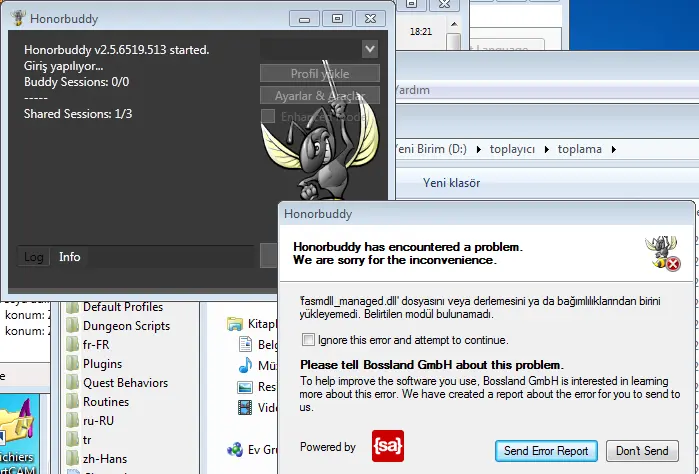Click Profil yükle button
699x474 pixels.
tap(320, 74)
